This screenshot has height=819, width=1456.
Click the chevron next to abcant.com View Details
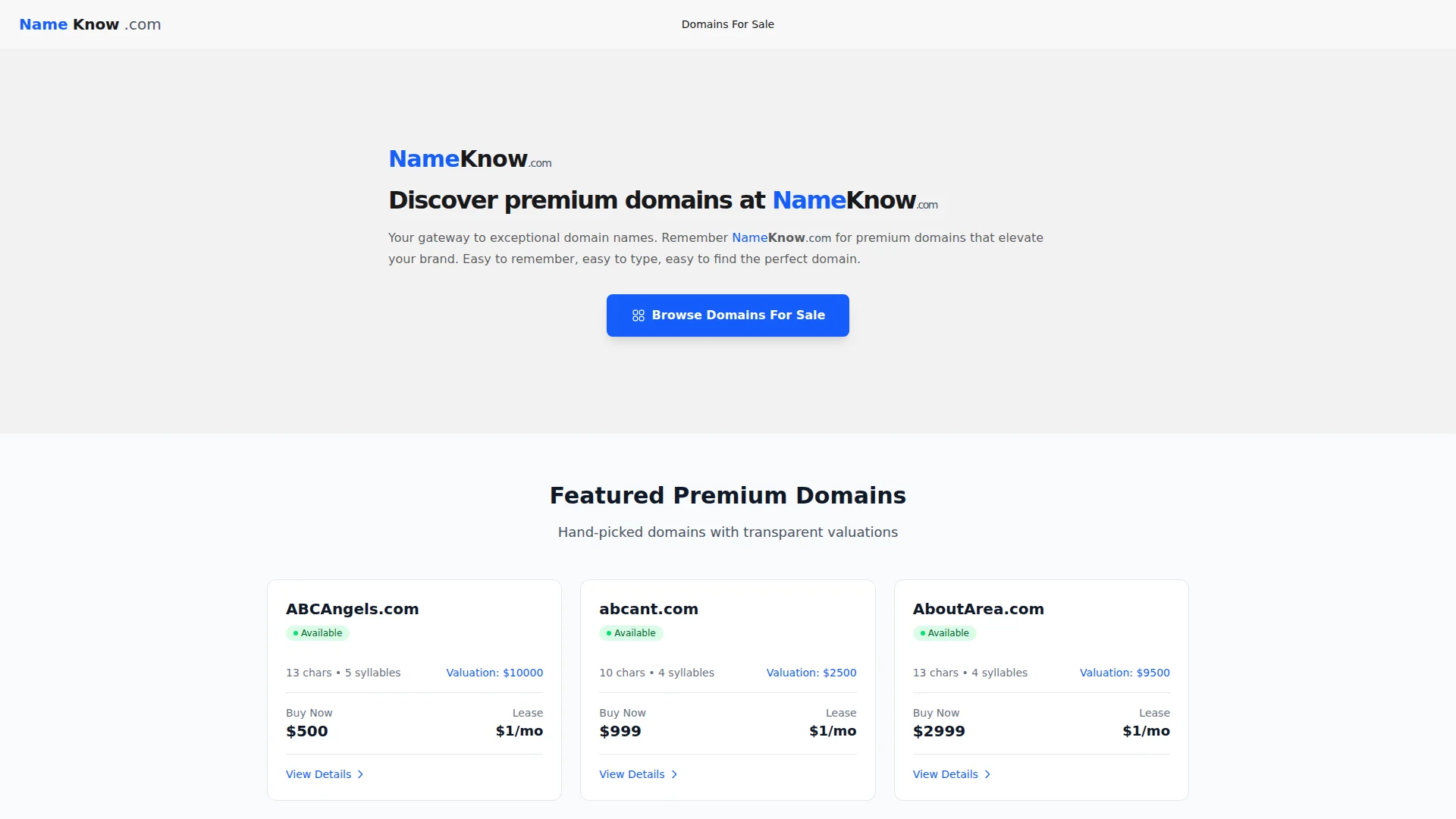pyautogui.click(x=674, y=774)
